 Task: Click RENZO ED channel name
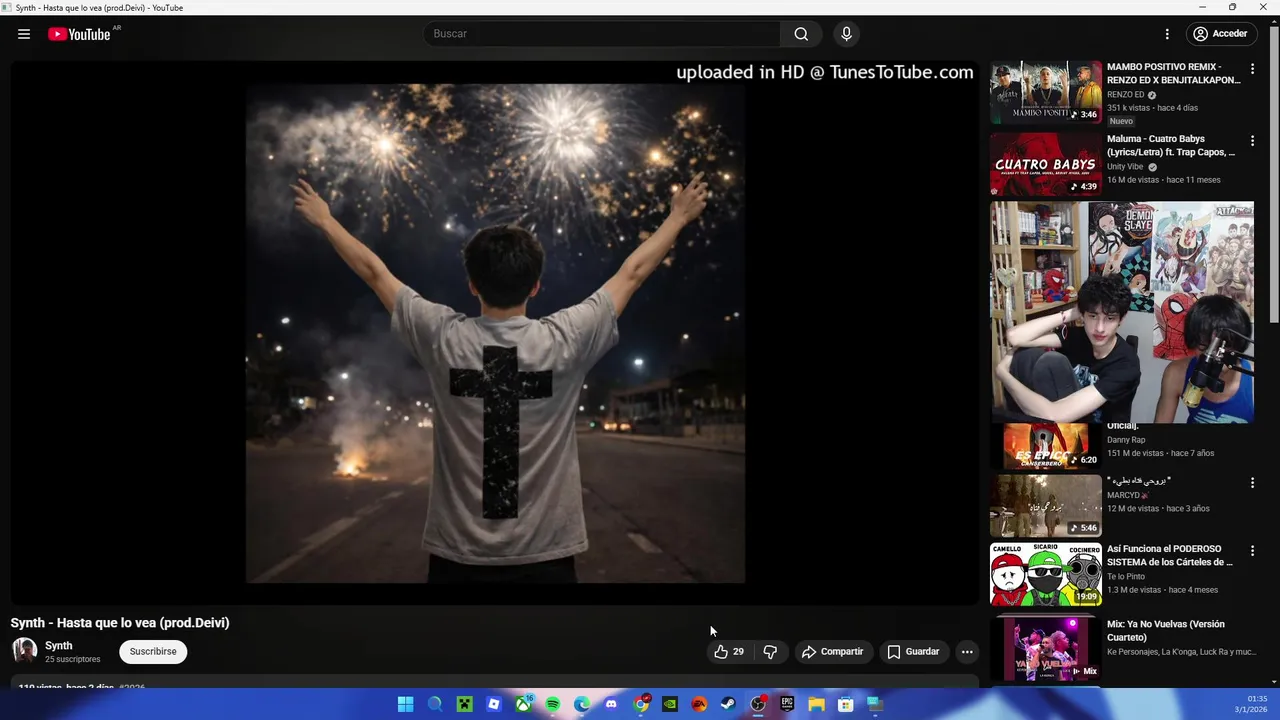click(x=1125, y=95)
